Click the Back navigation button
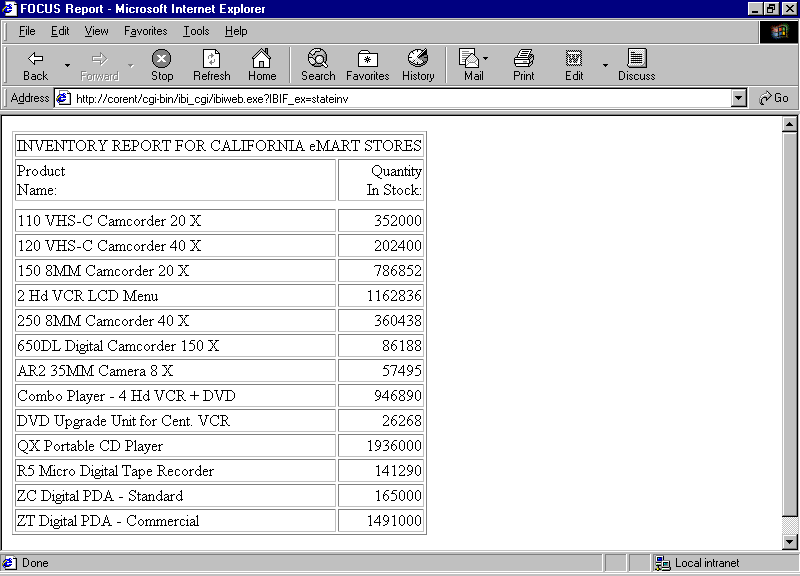Viewport: 800px width, 576px height. (35, 65)
